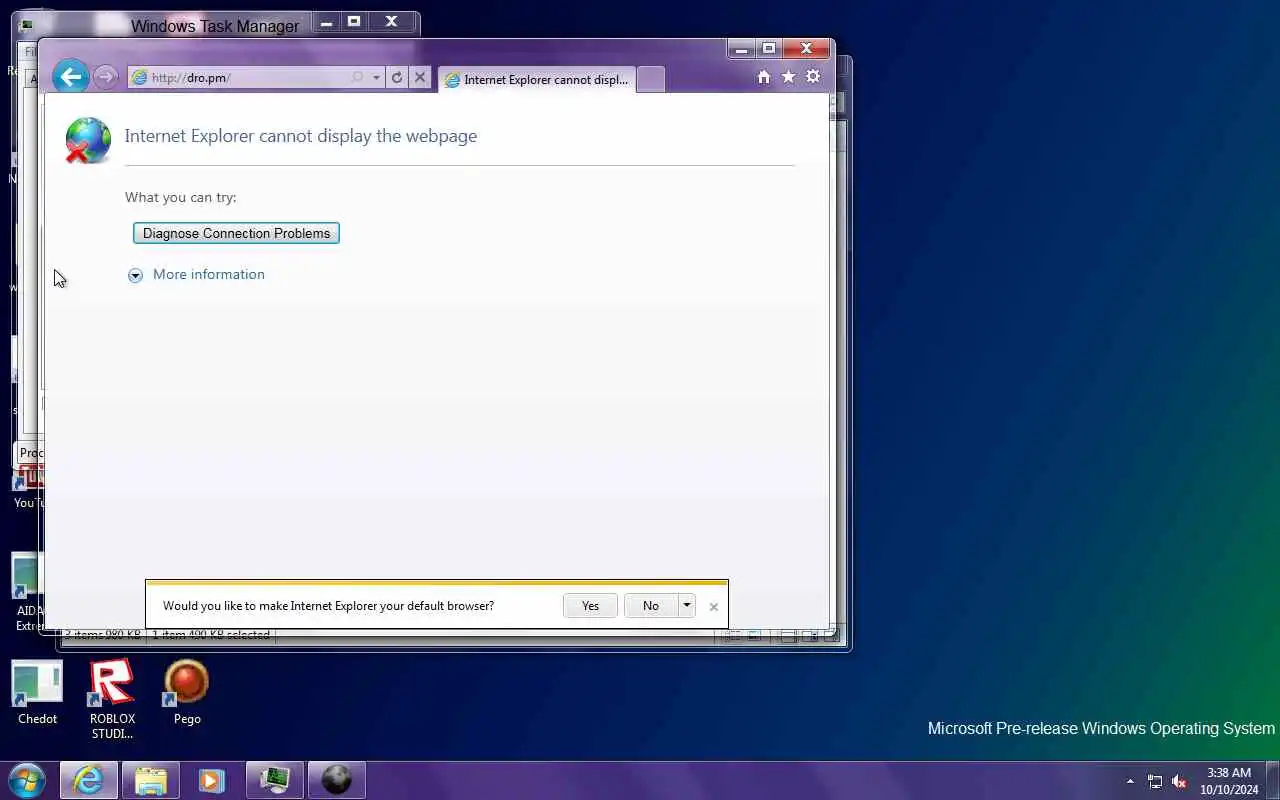
Task: Maximize the Windows Task Manager window
Action: coord(353,21)
